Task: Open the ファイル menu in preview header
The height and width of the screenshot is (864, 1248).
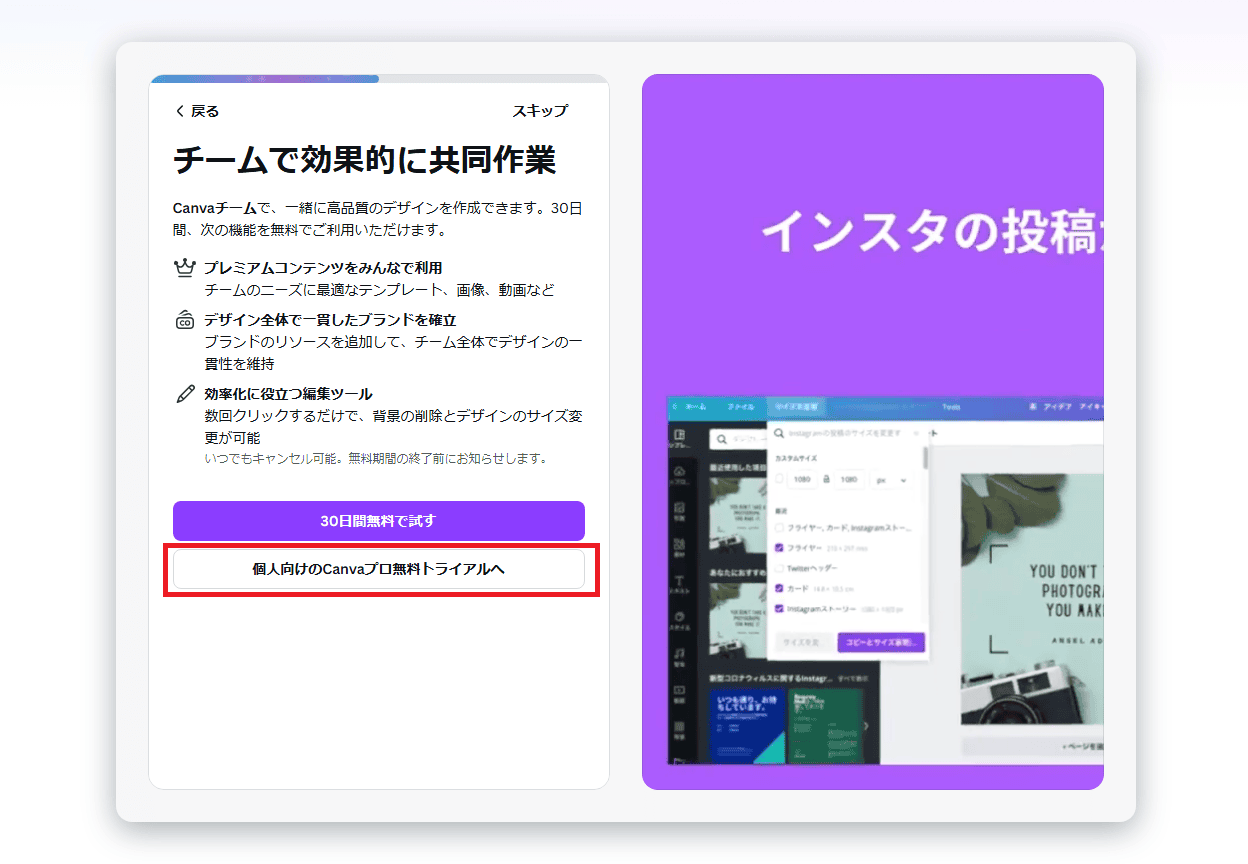Action: click(x=741, y=407)
